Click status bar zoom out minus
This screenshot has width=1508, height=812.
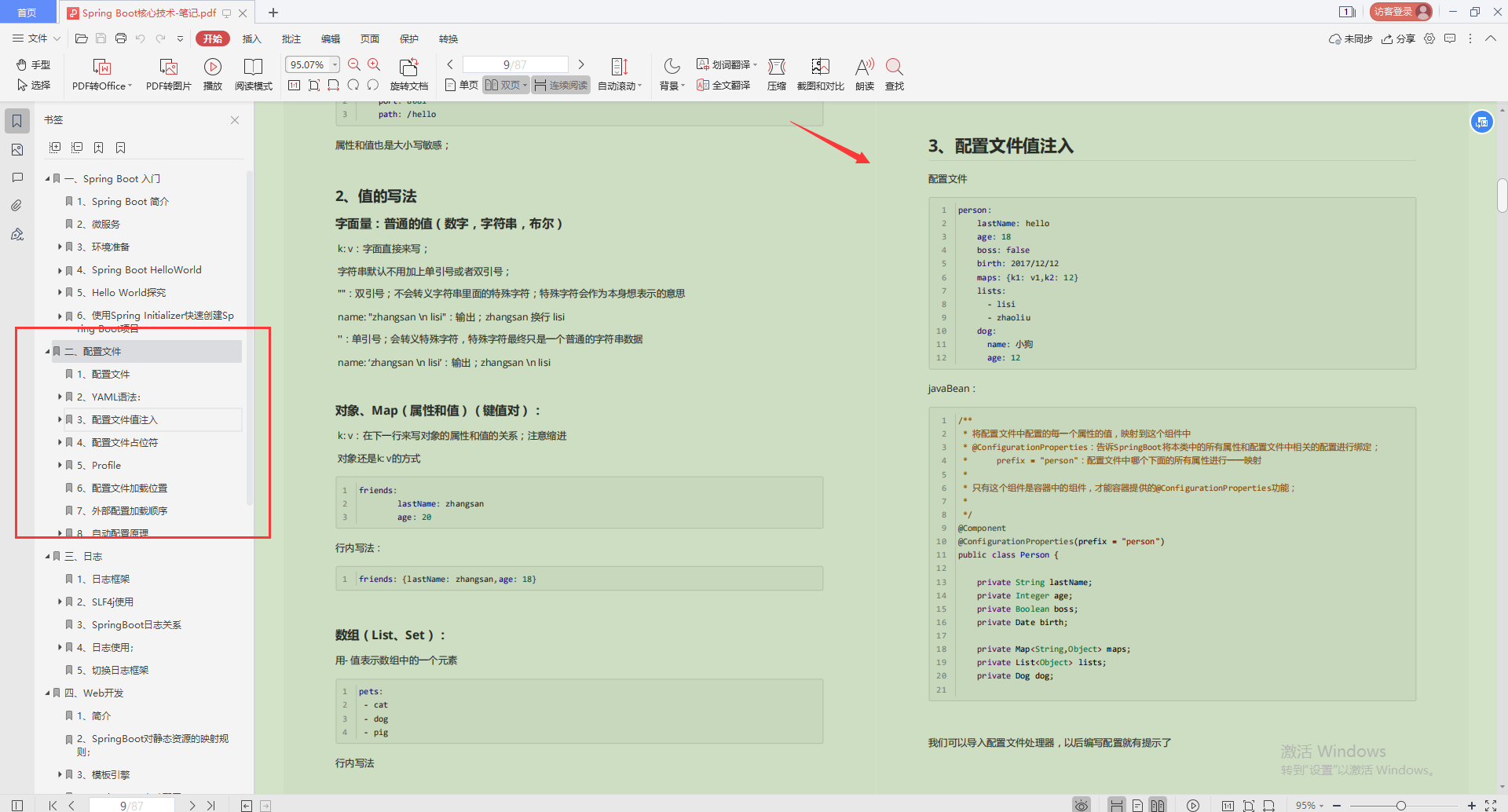pyautogui.click(x=1337, y=806)
